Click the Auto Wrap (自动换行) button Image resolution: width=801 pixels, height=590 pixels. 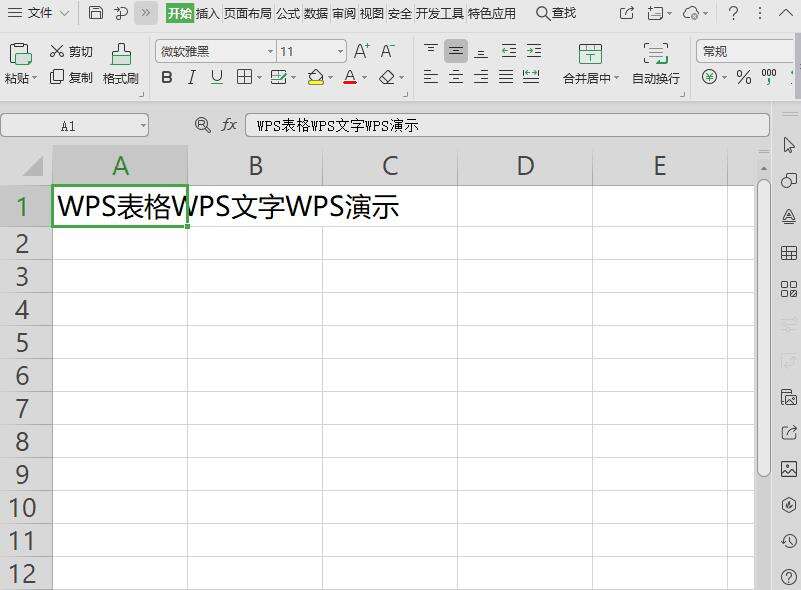tap(656, 63)
